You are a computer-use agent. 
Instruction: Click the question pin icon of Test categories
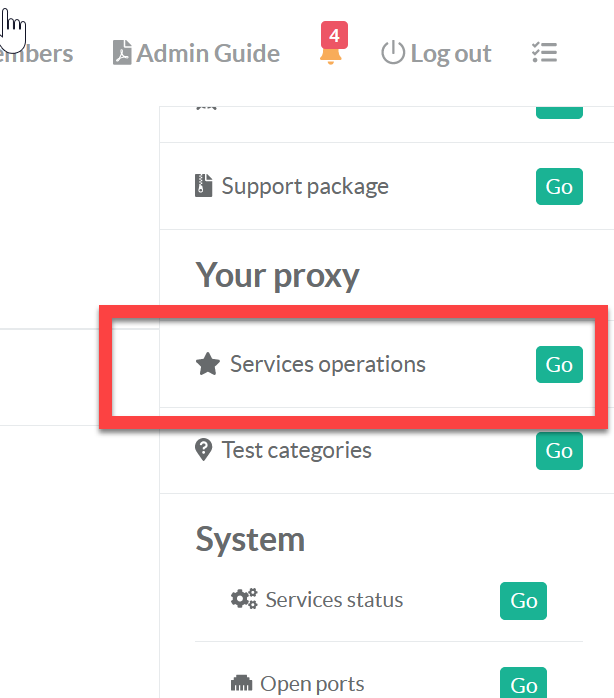pyautogui.click(x=203, y=450)
